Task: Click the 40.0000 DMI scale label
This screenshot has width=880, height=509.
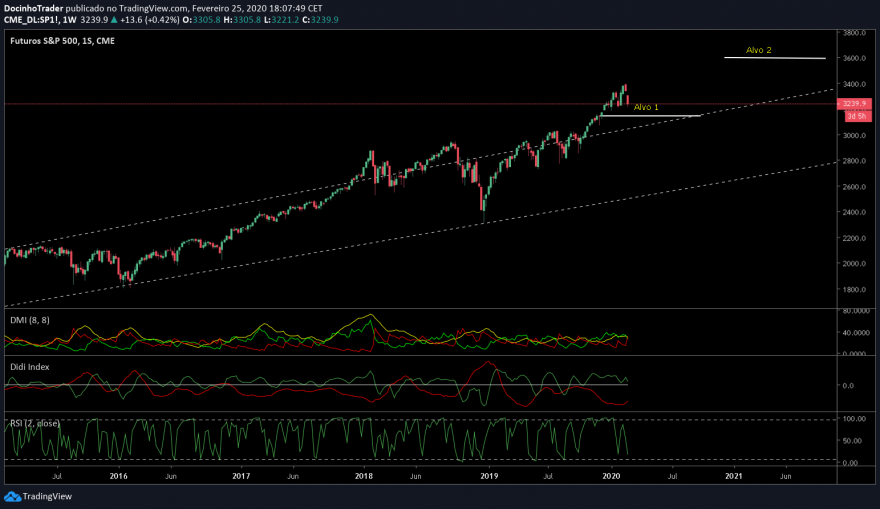Action: 856,333
